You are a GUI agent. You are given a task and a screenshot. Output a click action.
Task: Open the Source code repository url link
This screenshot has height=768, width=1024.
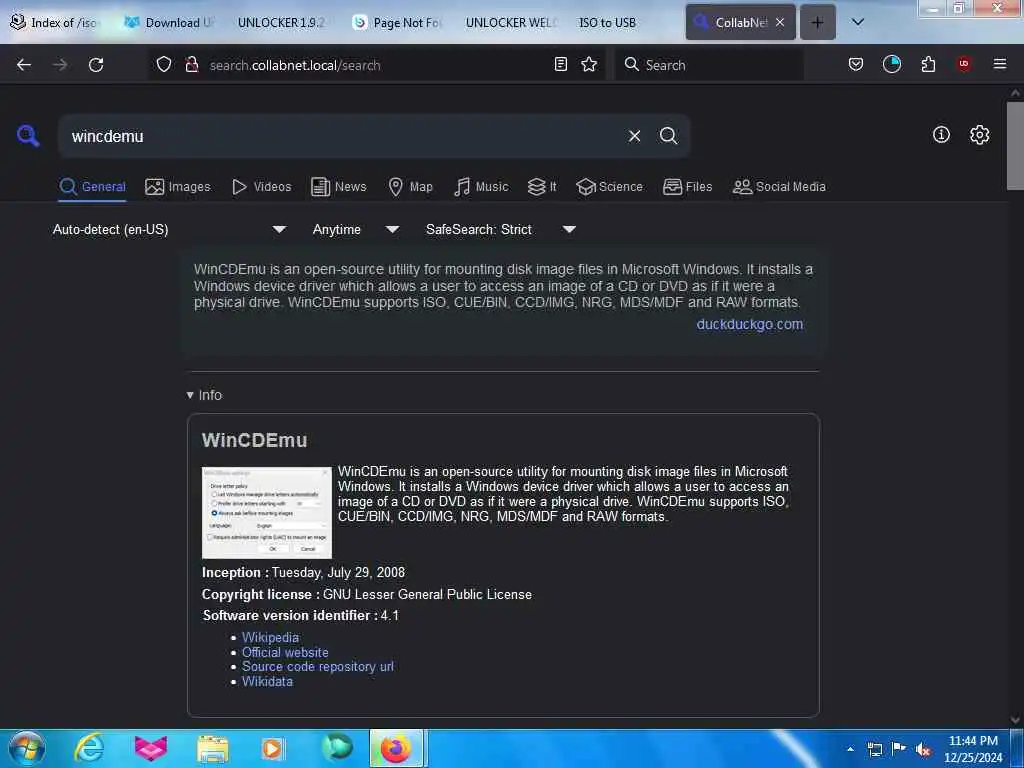318,666
